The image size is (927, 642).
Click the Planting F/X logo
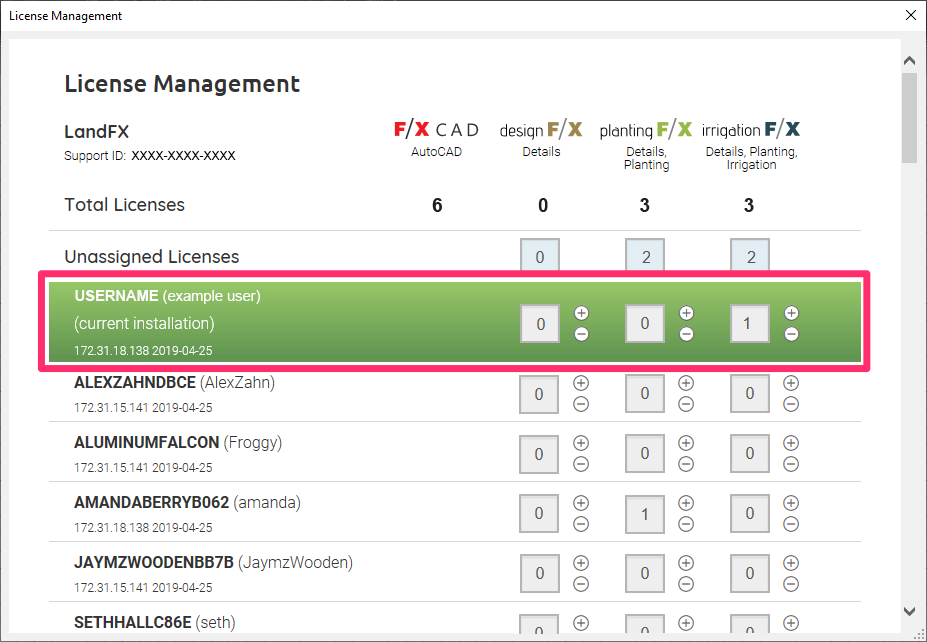(x=646, y=129)
